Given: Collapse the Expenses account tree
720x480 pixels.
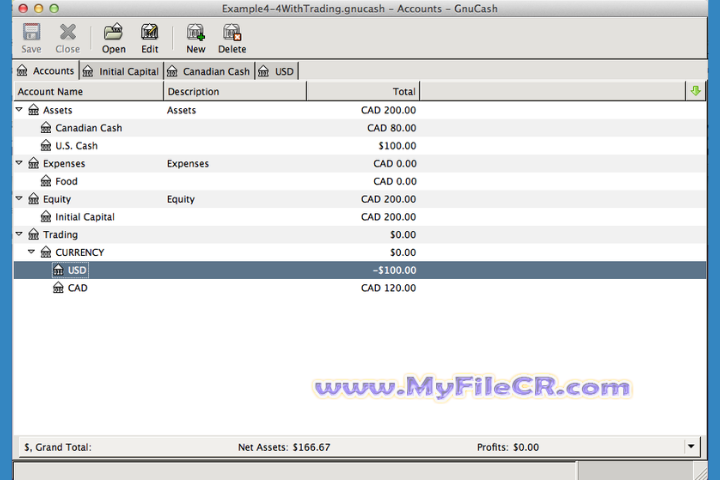Looking at the screenshot, I should [x=19, y=163].
